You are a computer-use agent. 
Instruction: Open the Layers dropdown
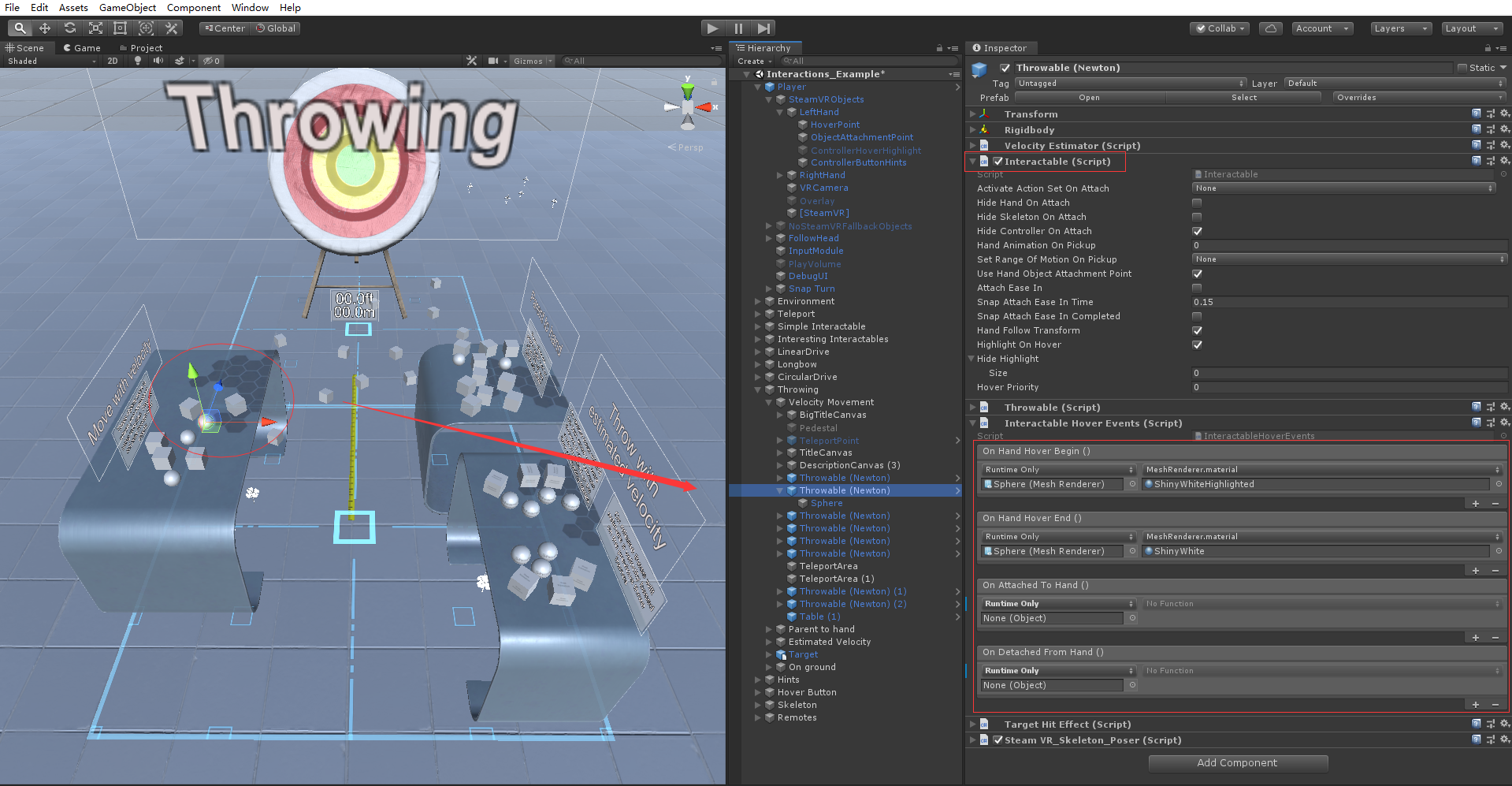coord(1401,28)
